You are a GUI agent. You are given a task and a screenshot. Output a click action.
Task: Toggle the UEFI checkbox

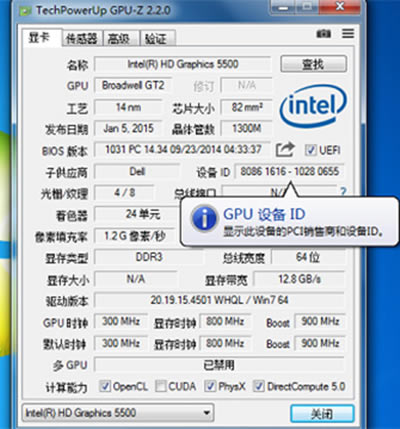pos(310,150)
